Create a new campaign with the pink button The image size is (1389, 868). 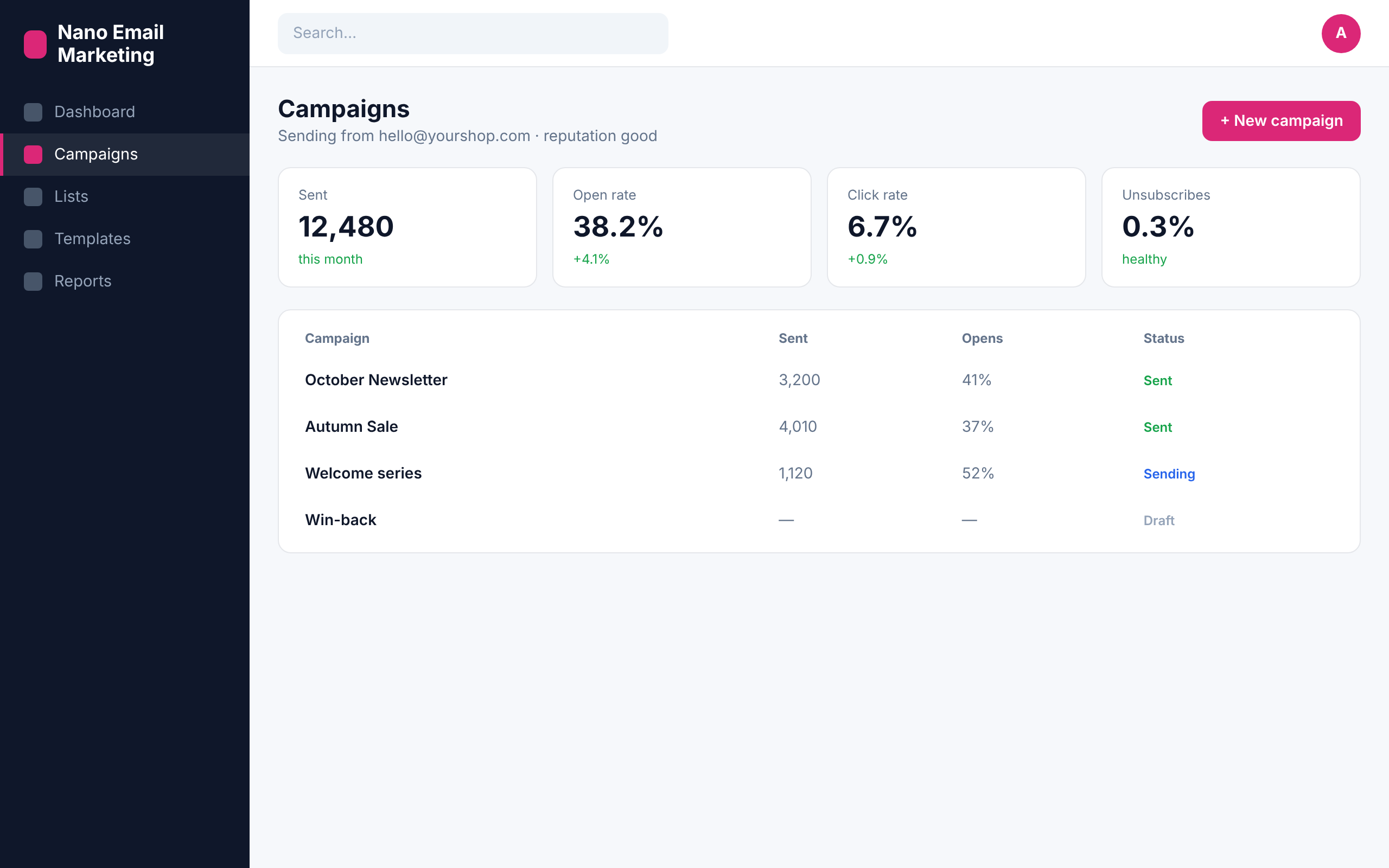pyautogui.click(x=1281, y=120)
